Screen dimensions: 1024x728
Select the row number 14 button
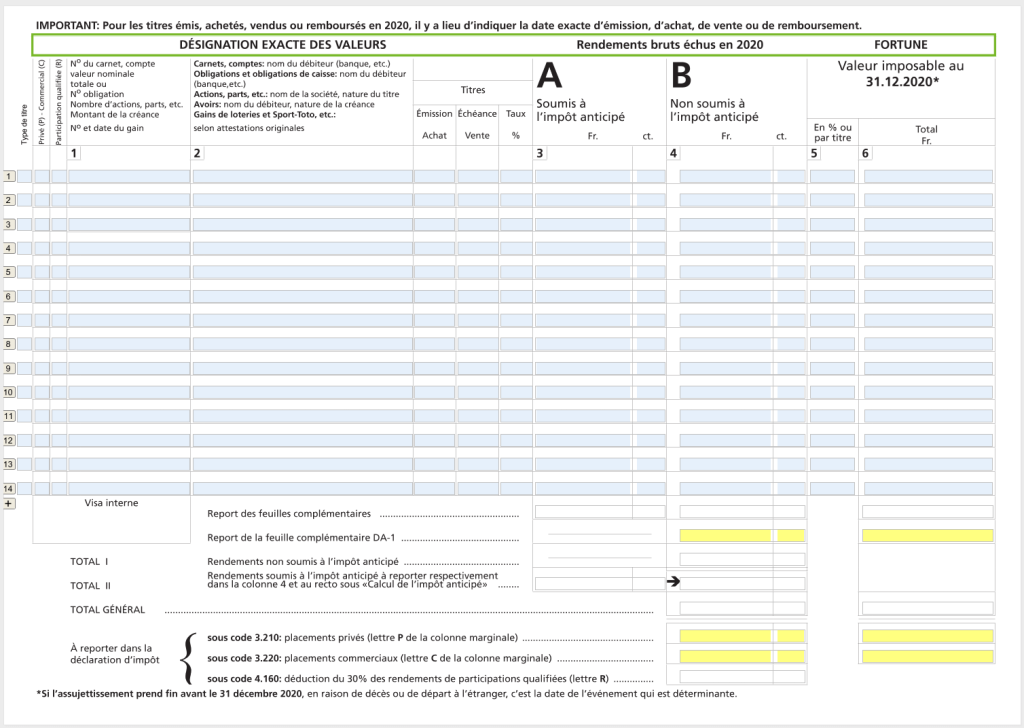(x=9, y=488)
